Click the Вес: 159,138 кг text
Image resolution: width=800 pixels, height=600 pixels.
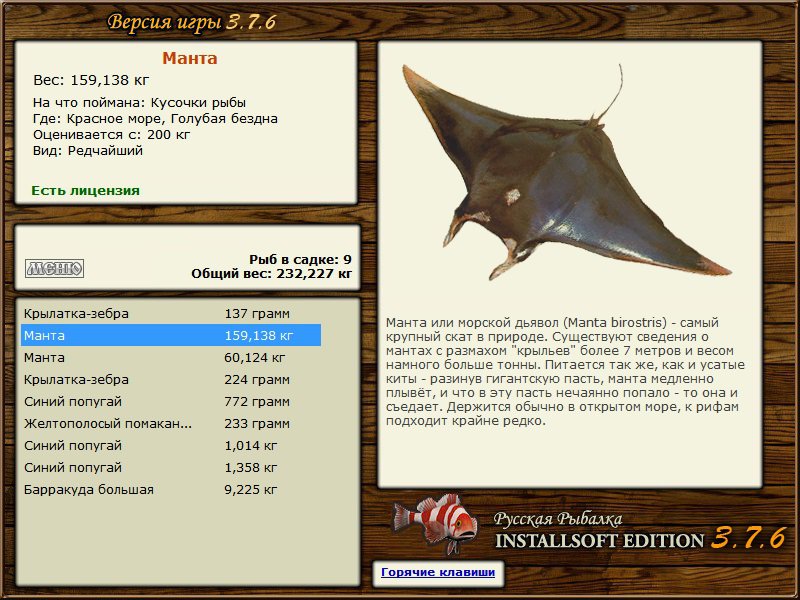(91, 80)
